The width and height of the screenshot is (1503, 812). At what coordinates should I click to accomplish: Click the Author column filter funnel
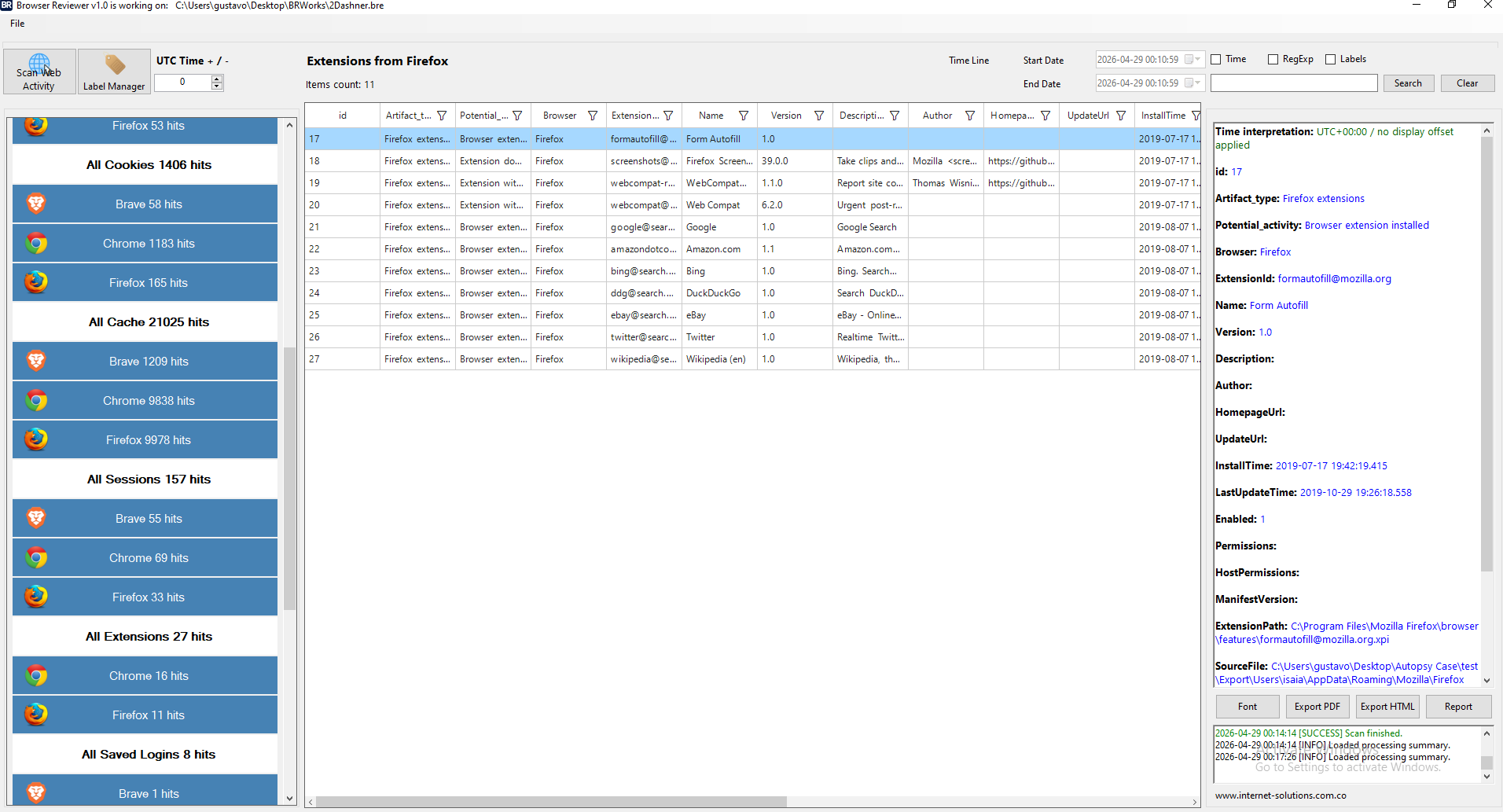(x=970, y=116)
